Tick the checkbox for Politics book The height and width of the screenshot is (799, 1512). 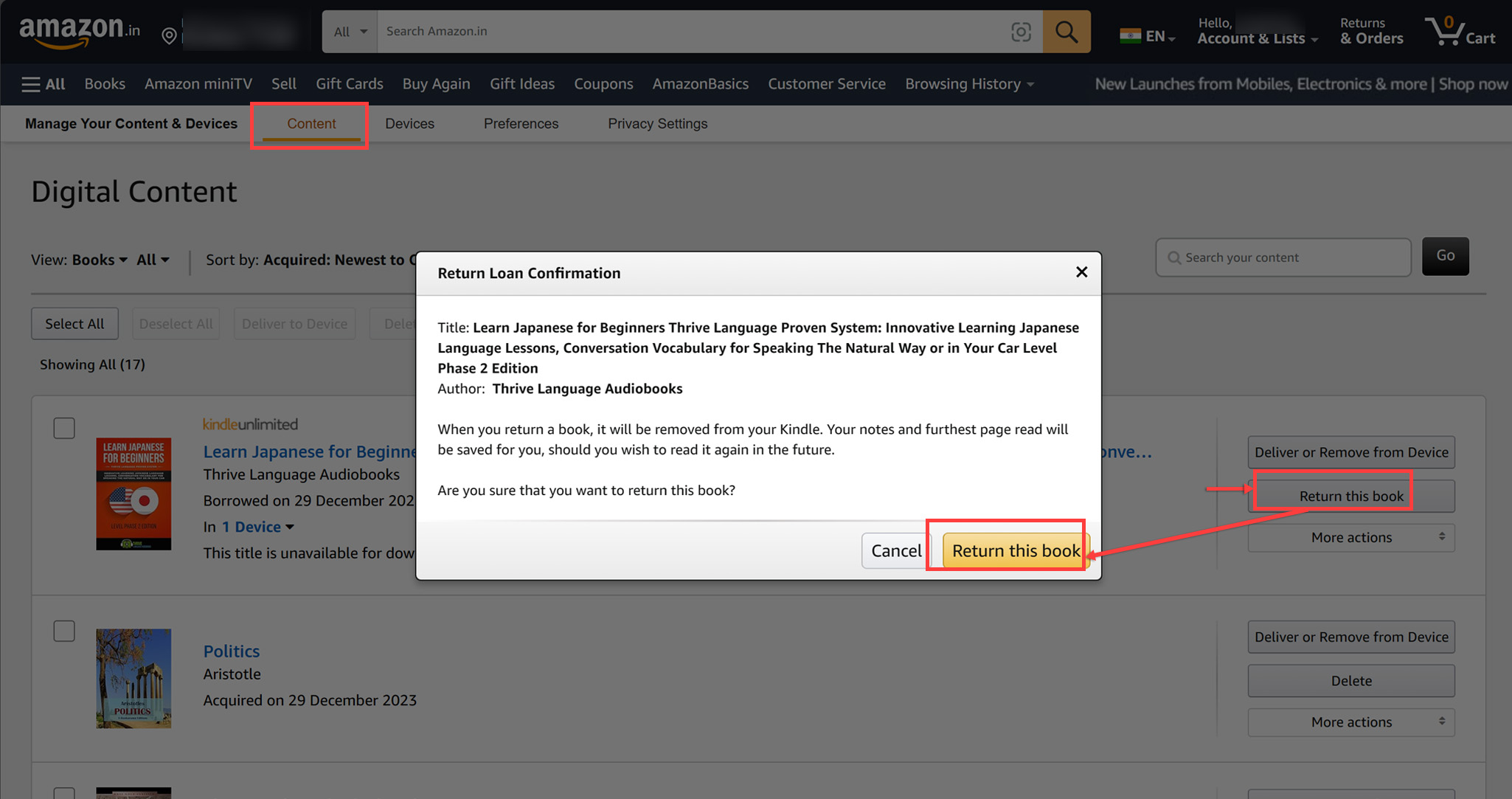pos(64,631)
